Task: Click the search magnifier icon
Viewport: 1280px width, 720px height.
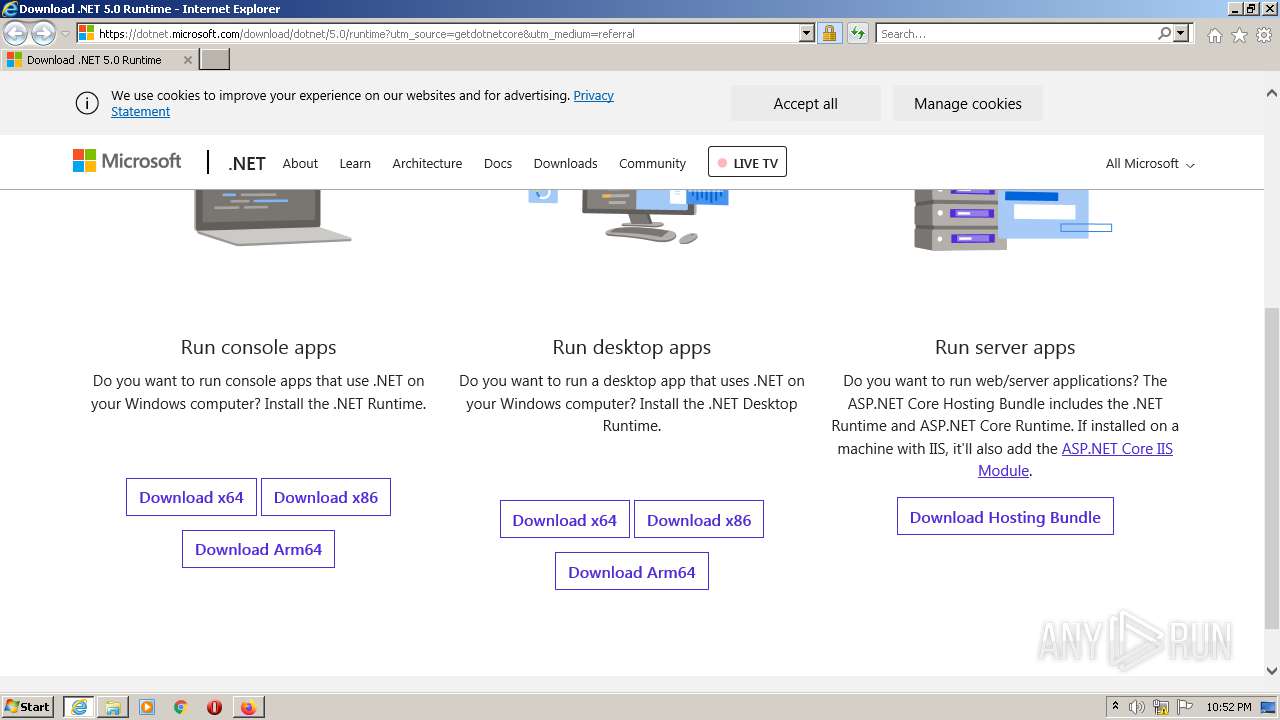Action: [x=1164, y=33]
